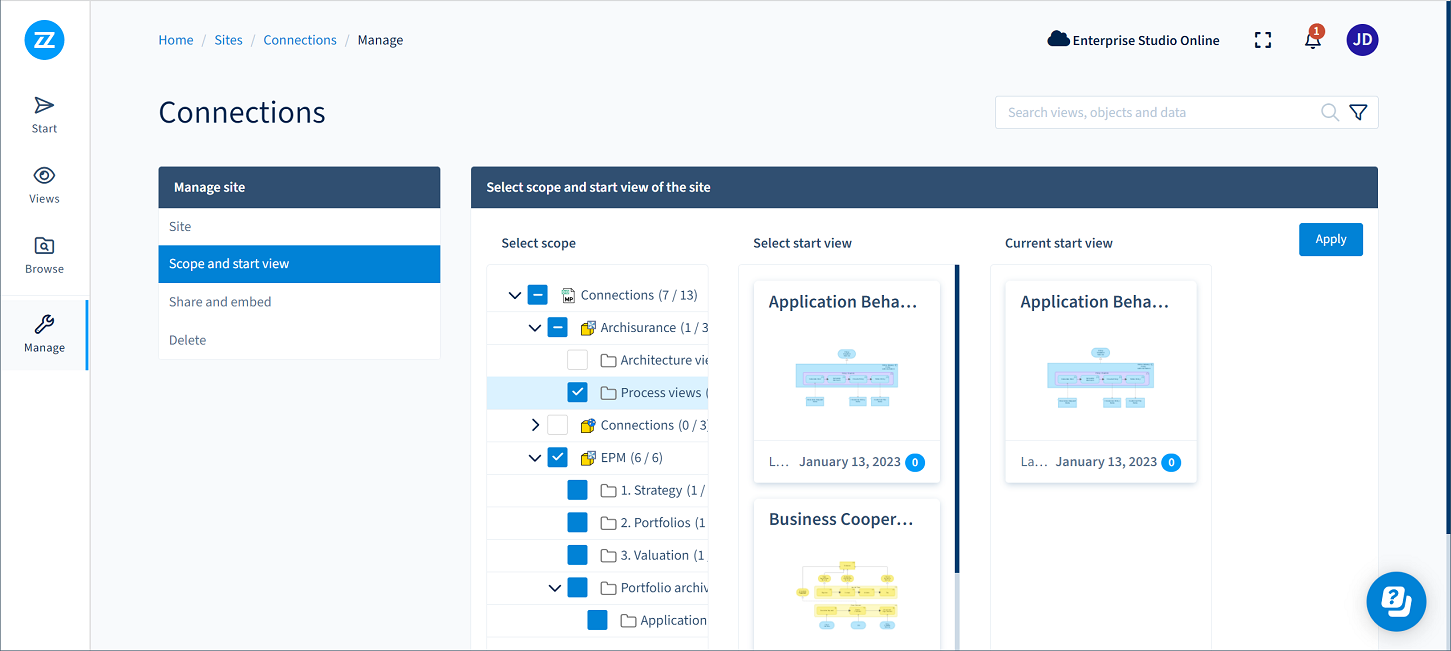Viewport: 1451px width, 651px height.
Task: Open Browse from the sidebar
Action: [44, 255]
